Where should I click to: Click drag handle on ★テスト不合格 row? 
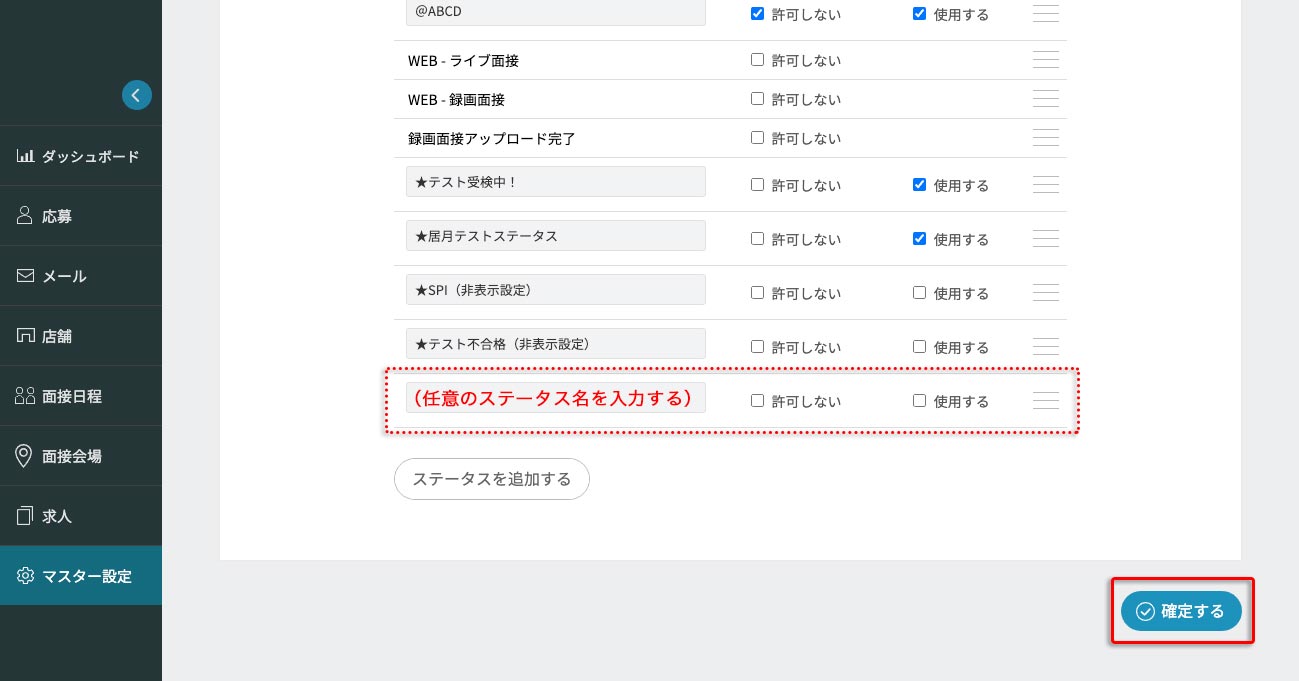click(x=1045, y=346)
